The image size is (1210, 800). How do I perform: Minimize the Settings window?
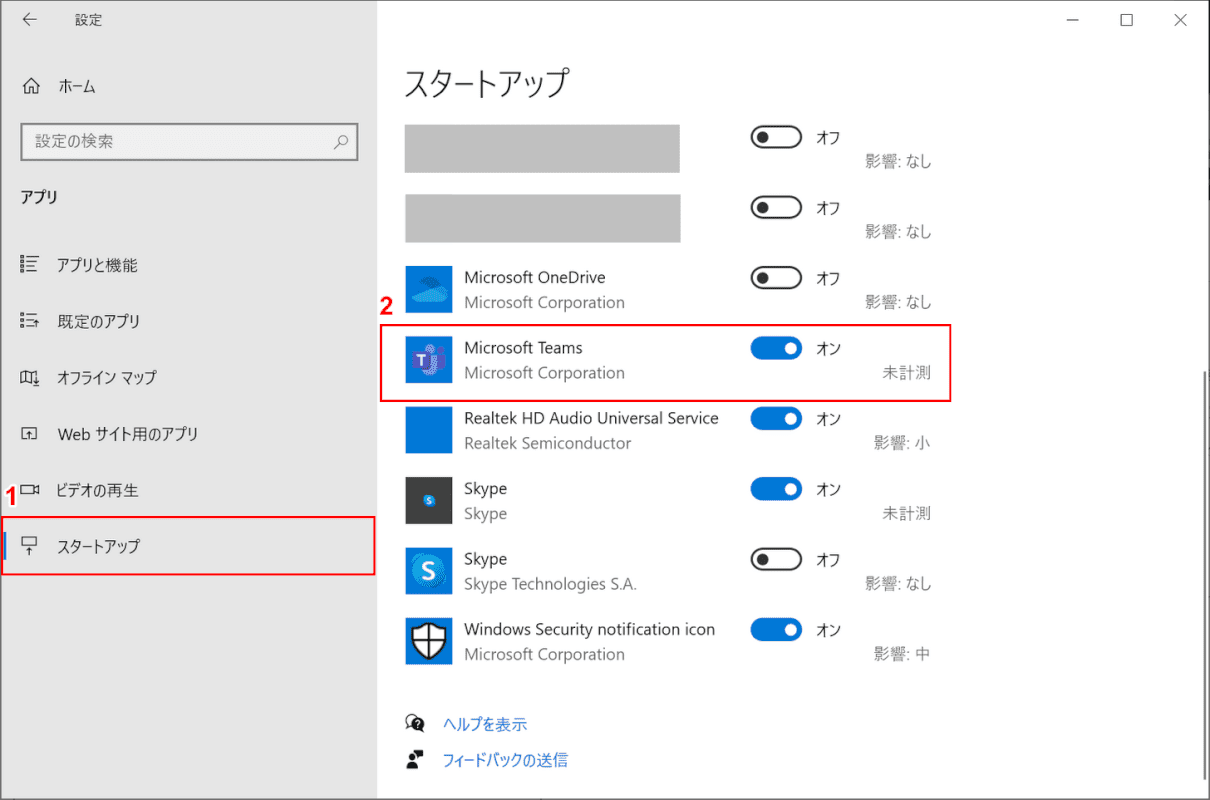point(1073,20)
